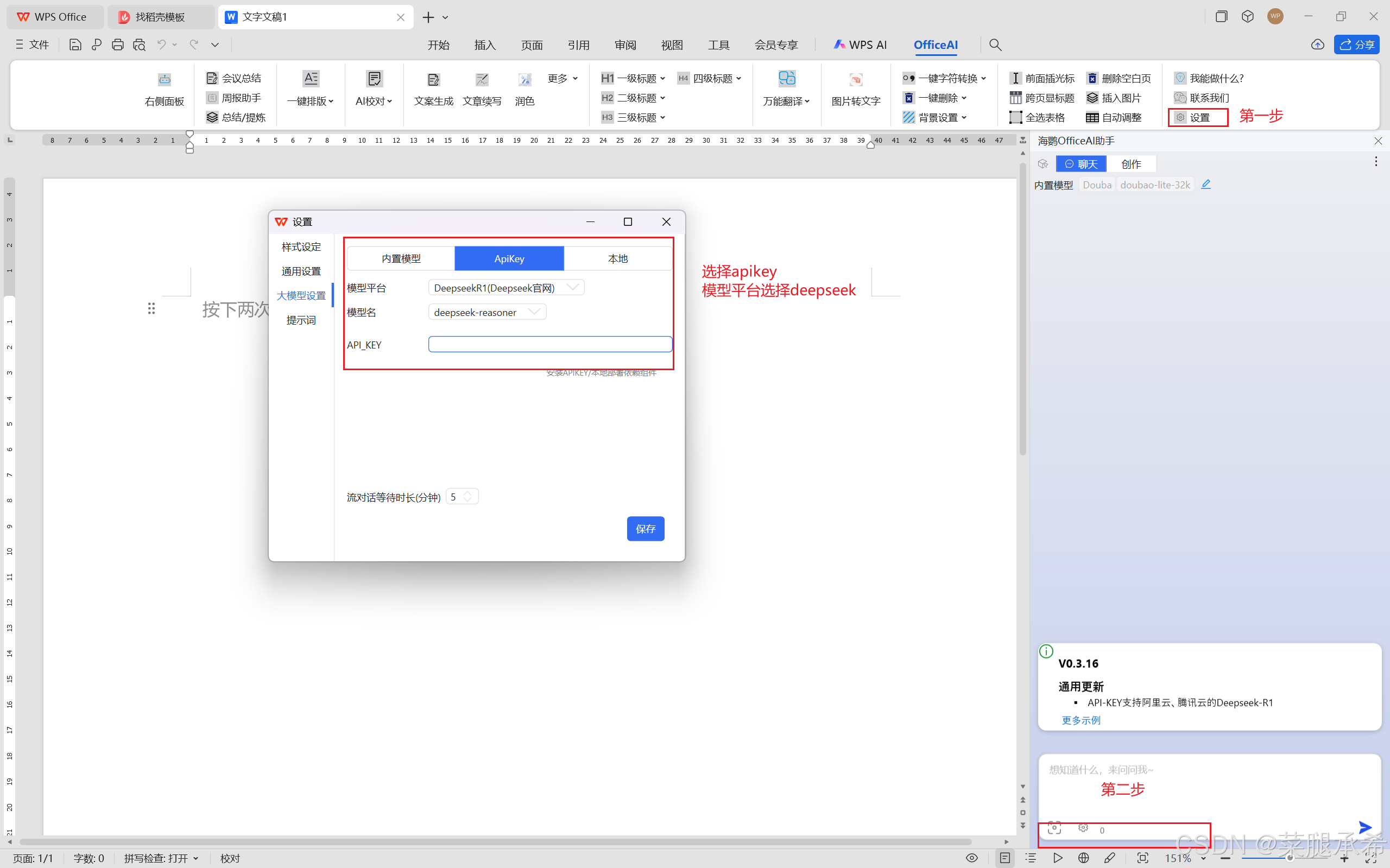1390x868 pixels.
Task: Open the WPS AI ribbon tab
Action: (x=860, y=45)
